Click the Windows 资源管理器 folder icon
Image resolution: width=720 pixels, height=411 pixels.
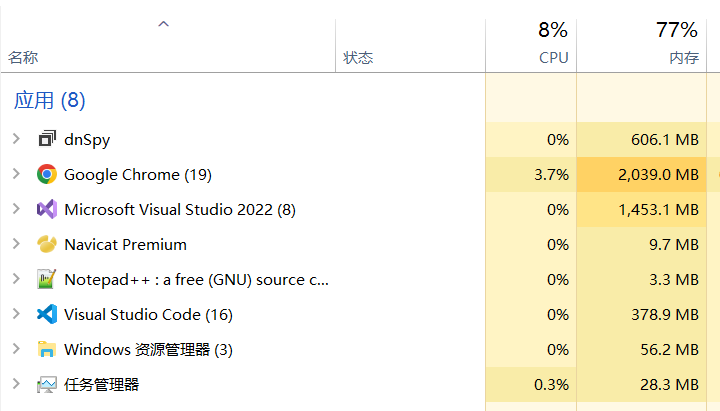point(47,349)
